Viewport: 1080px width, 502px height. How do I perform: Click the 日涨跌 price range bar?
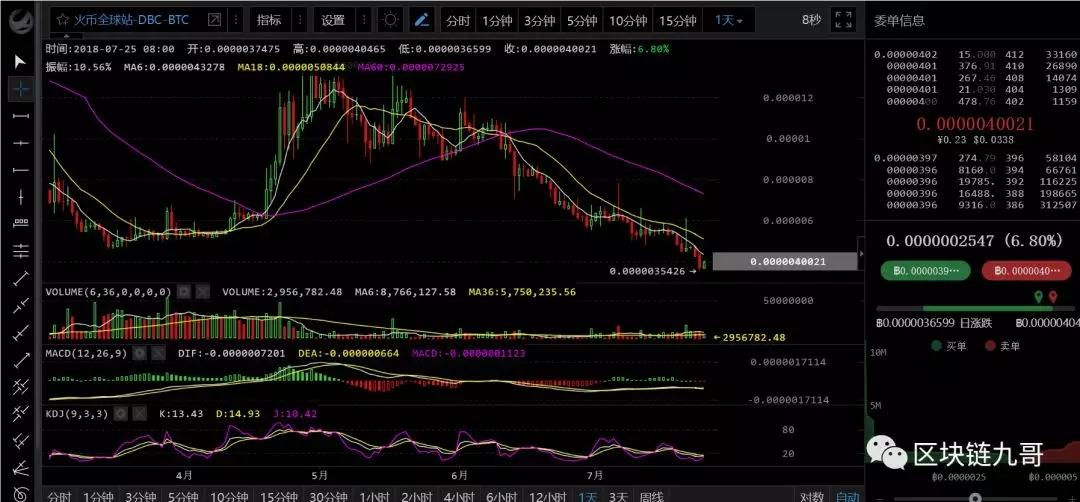(974, 308)
